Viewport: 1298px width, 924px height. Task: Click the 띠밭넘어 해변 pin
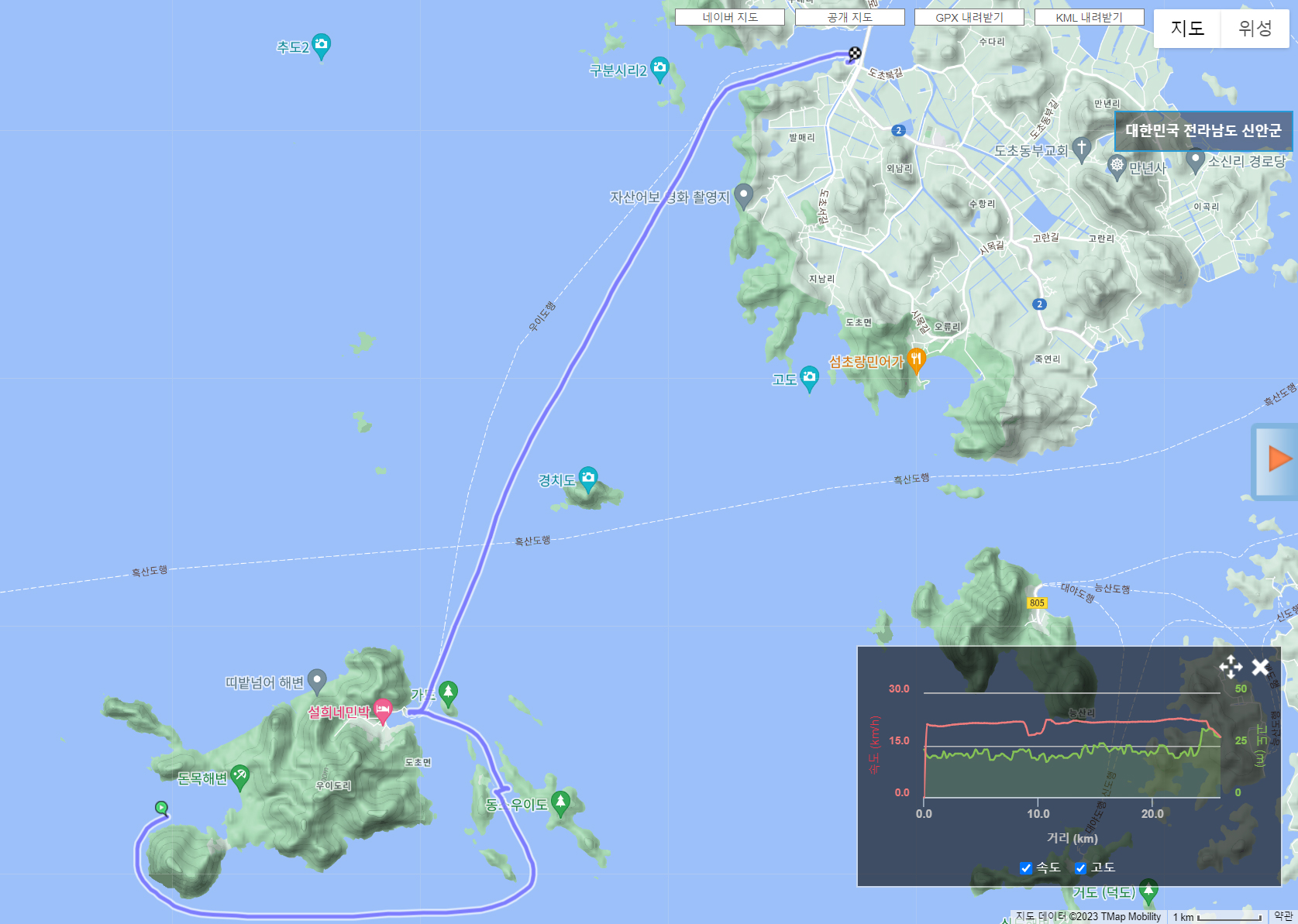click(x=317, y=682)
